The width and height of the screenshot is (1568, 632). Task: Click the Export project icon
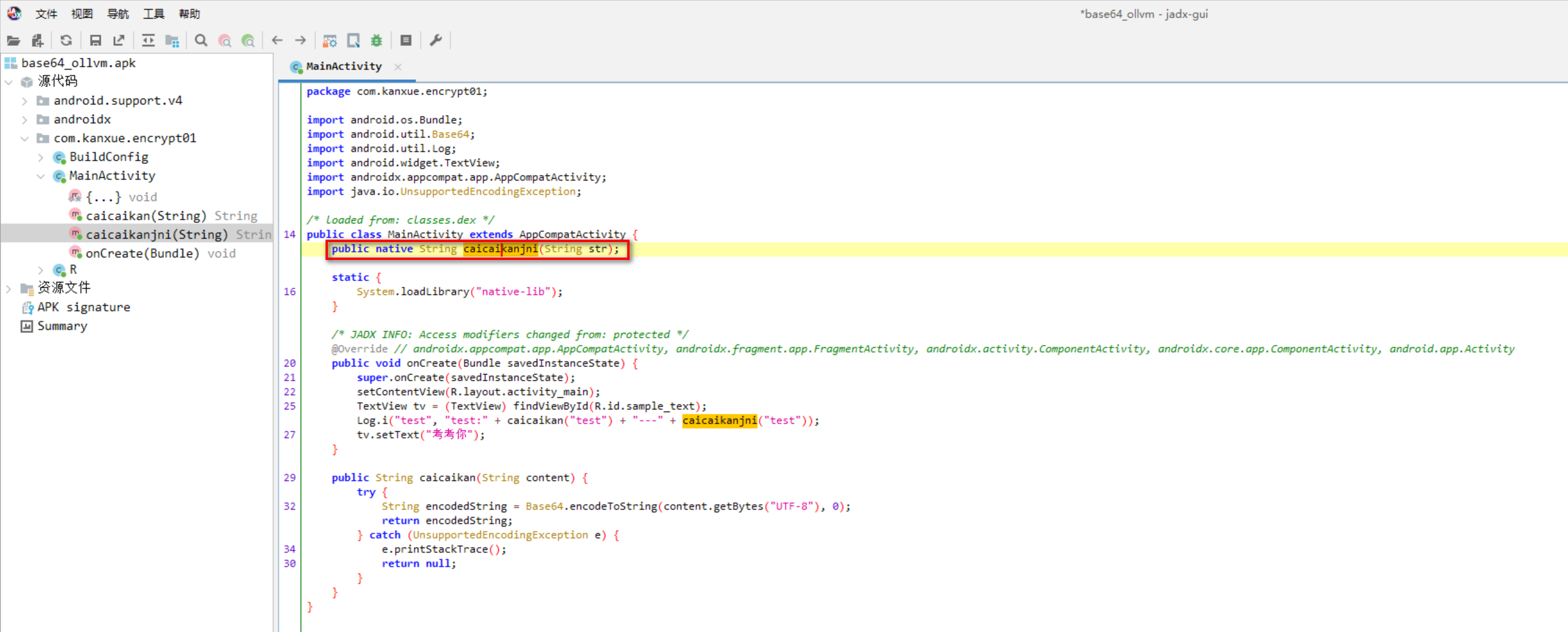119,41
